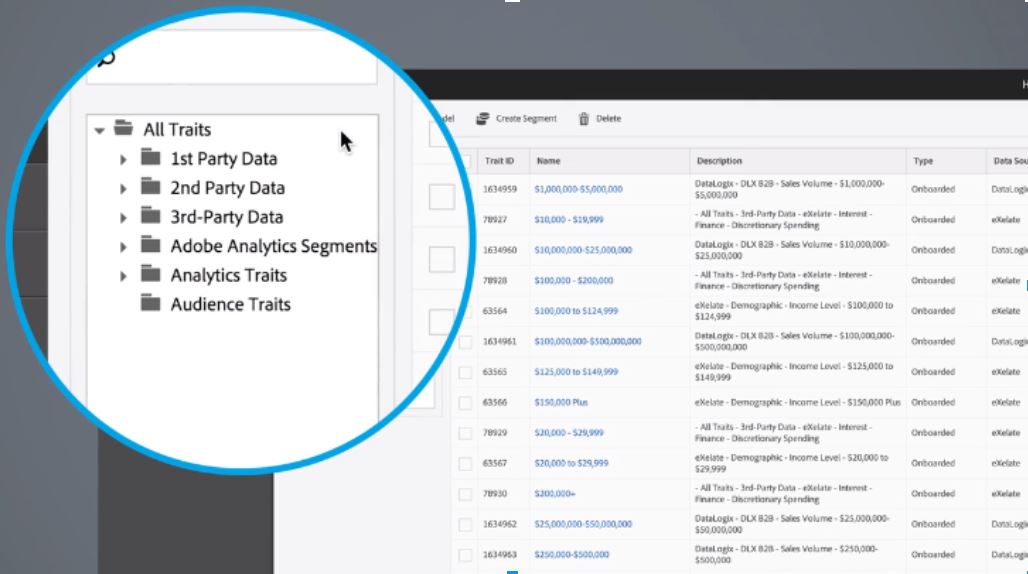
Task: Expand the 3rd-Party Data node arrow
Action: 123,218
